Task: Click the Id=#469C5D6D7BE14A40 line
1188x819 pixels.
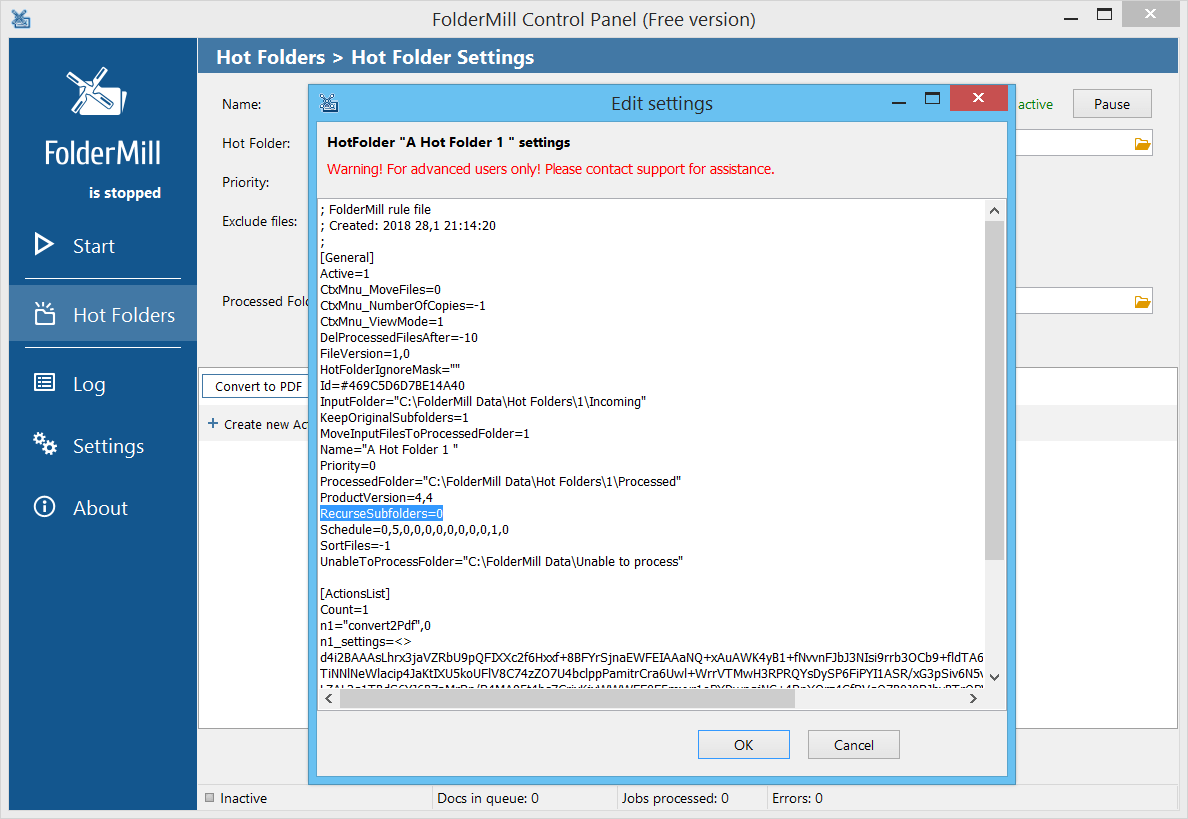Action: click(x=392, y=386)
